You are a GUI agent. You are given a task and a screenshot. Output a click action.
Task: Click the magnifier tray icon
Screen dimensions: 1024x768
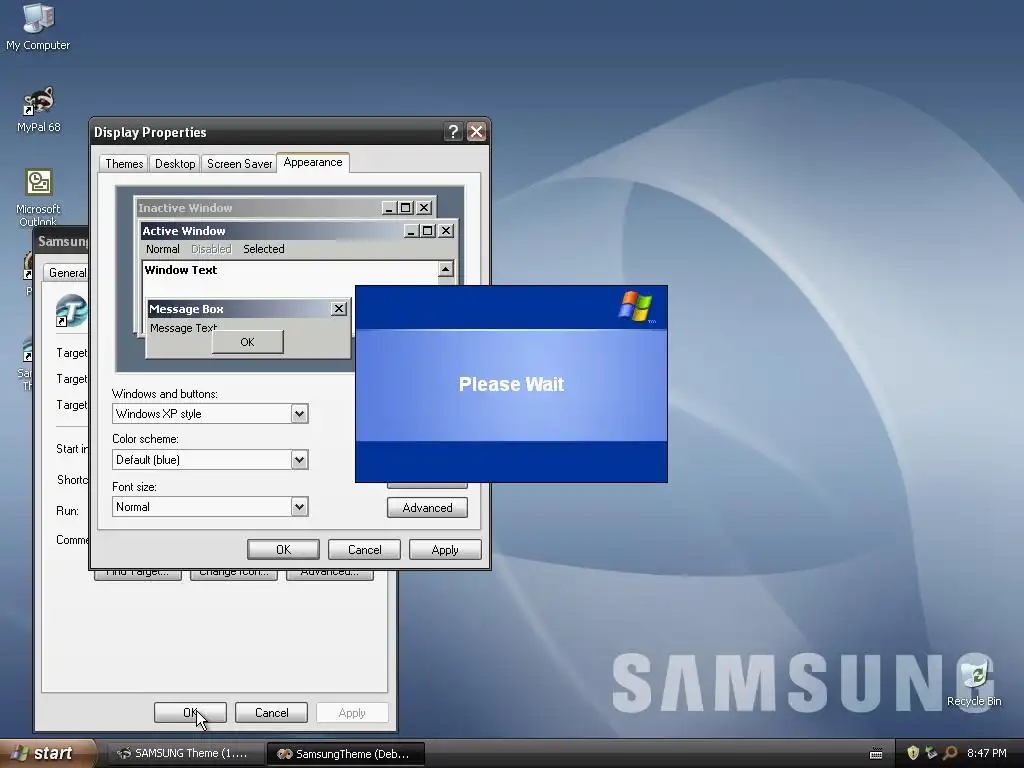coord(950,753)
